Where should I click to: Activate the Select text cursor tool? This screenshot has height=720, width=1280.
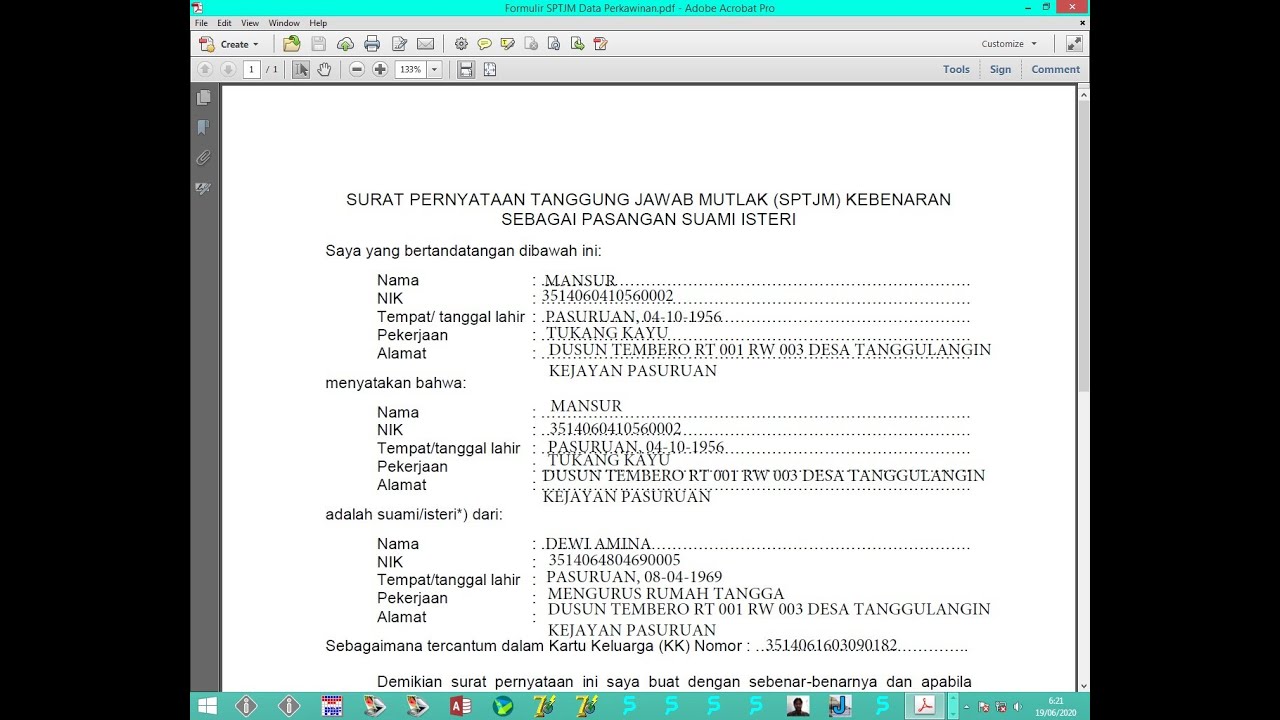(301, 69)
